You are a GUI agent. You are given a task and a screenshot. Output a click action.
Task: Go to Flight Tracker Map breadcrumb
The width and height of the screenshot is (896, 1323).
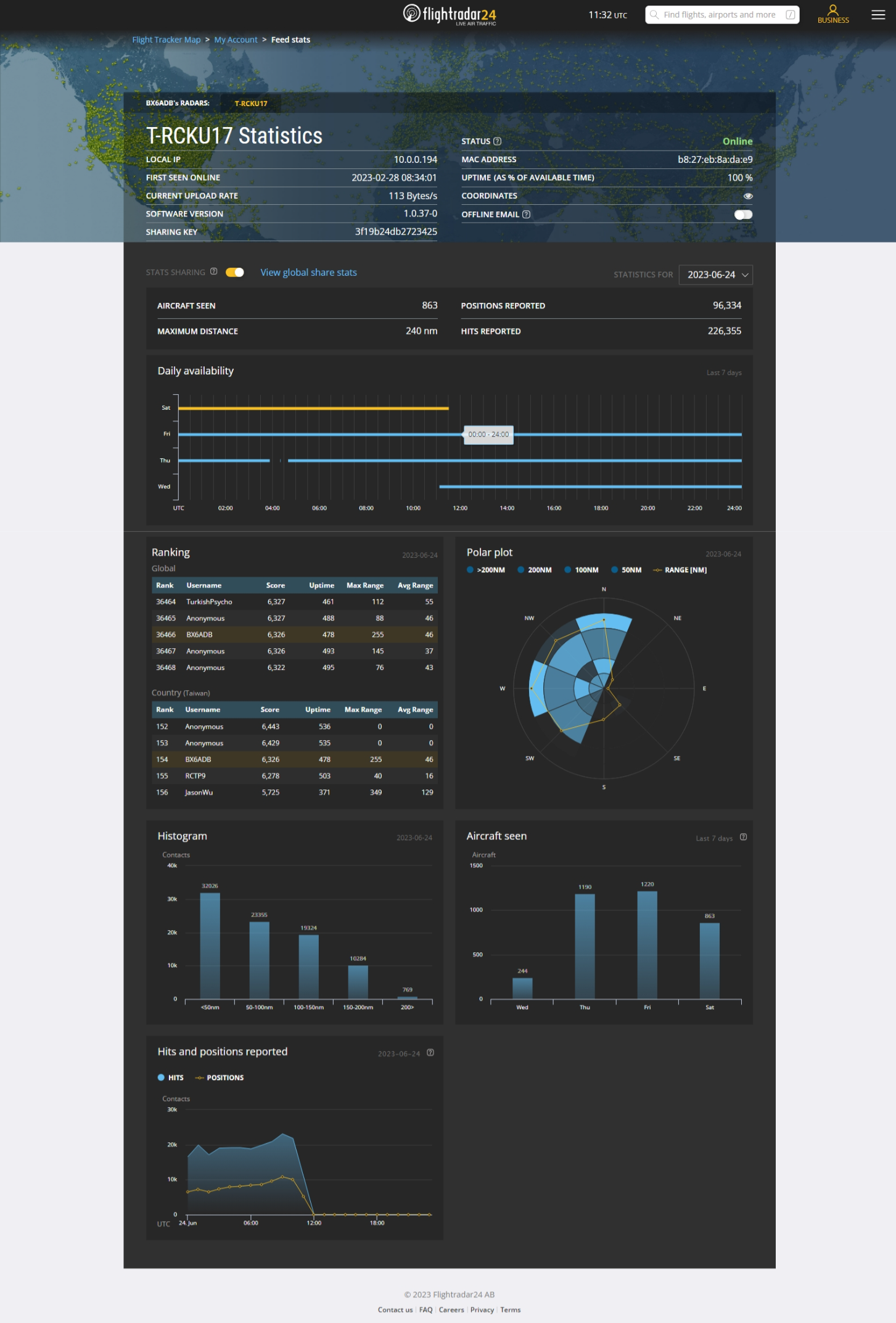(166, 39)
